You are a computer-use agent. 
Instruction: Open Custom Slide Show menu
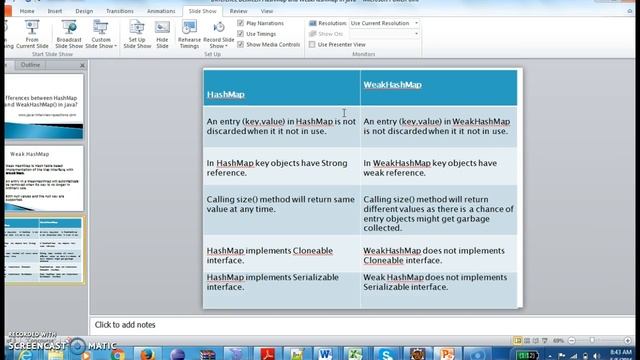[101, 34]
